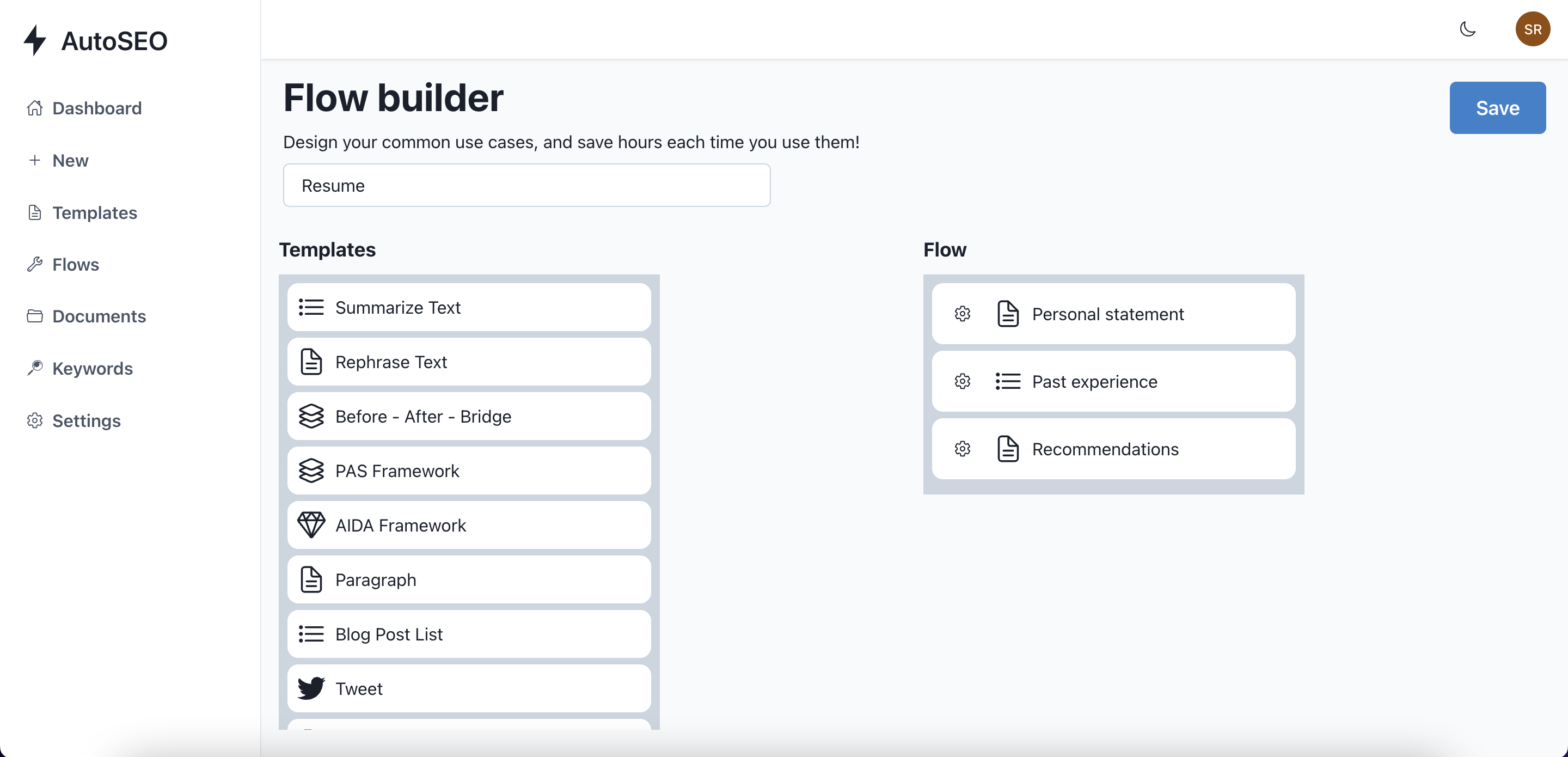Select the Rephrase Text template
Screen dimensions: 1568x757
pos(469,362)
